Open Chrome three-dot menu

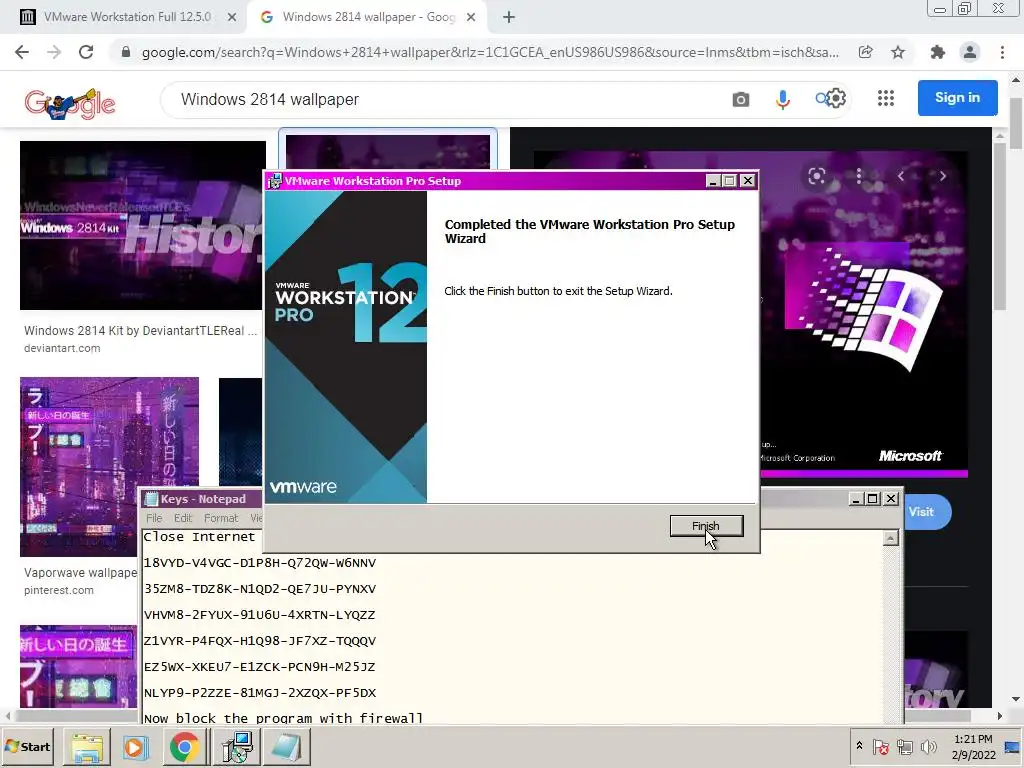tap(1002, 52)
